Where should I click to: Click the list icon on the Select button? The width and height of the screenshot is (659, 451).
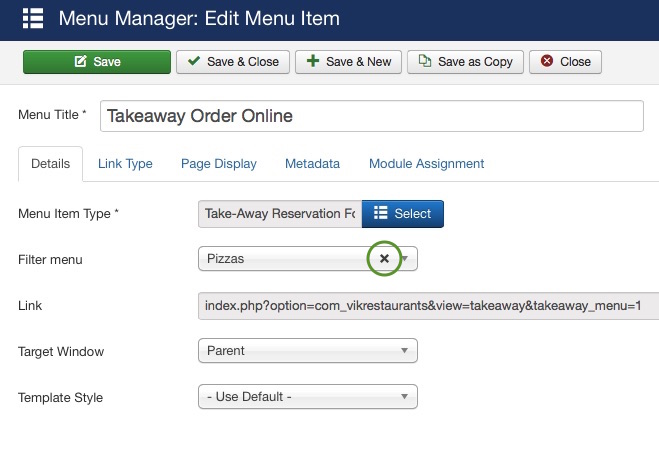pyautogui.click(x=381, y=213)
